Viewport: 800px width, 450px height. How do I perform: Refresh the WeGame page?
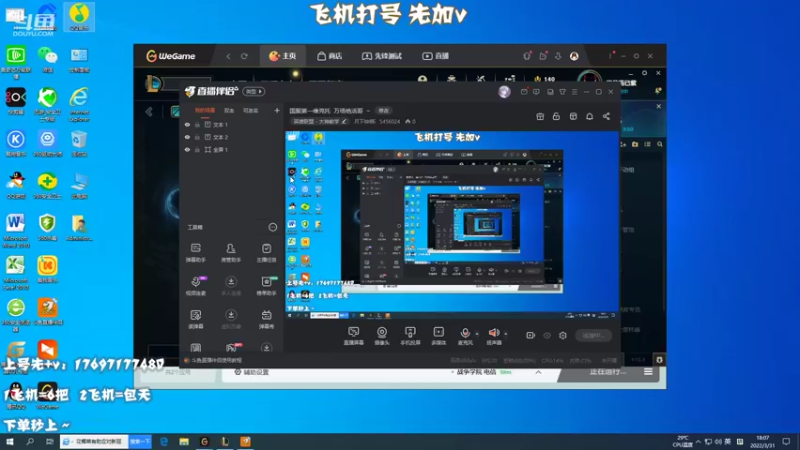(x=244, y=56)
